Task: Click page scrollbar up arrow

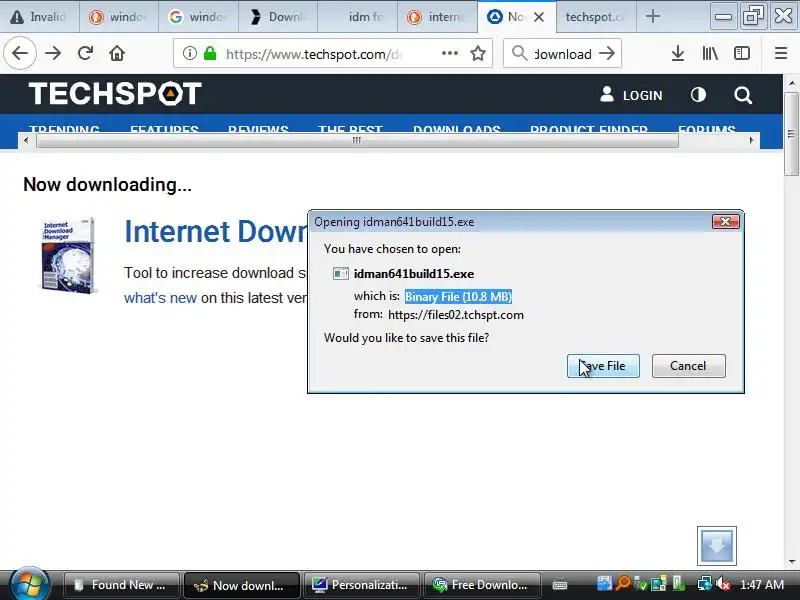Action: (791, 83)
